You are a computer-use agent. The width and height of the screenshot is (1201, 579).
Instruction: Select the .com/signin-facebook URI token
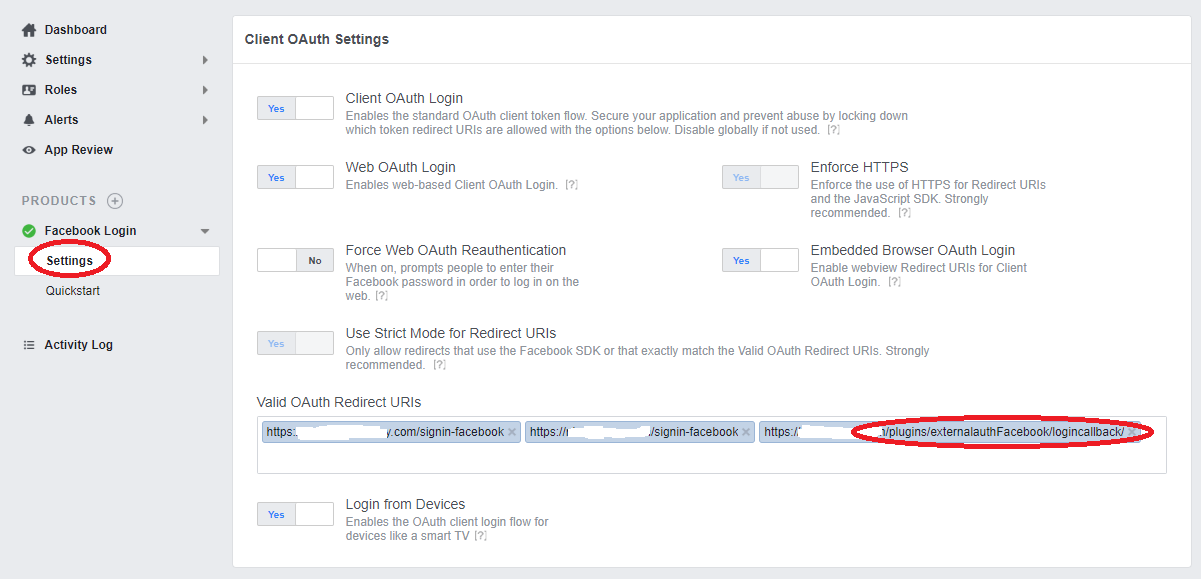[391, 432]
